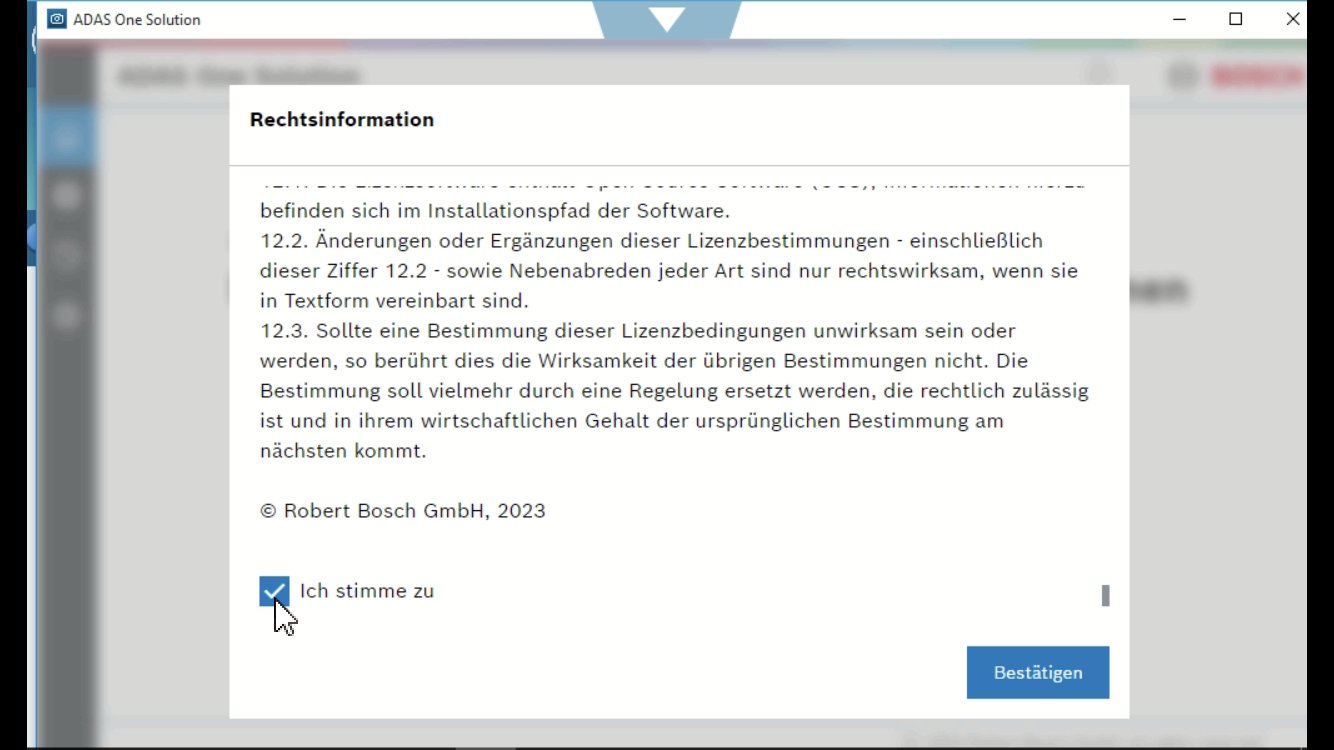The width and height of the screenshot is (1334, 750).
Task: Click the text "nächsten kommt."
Action: (x=343, y=451)
